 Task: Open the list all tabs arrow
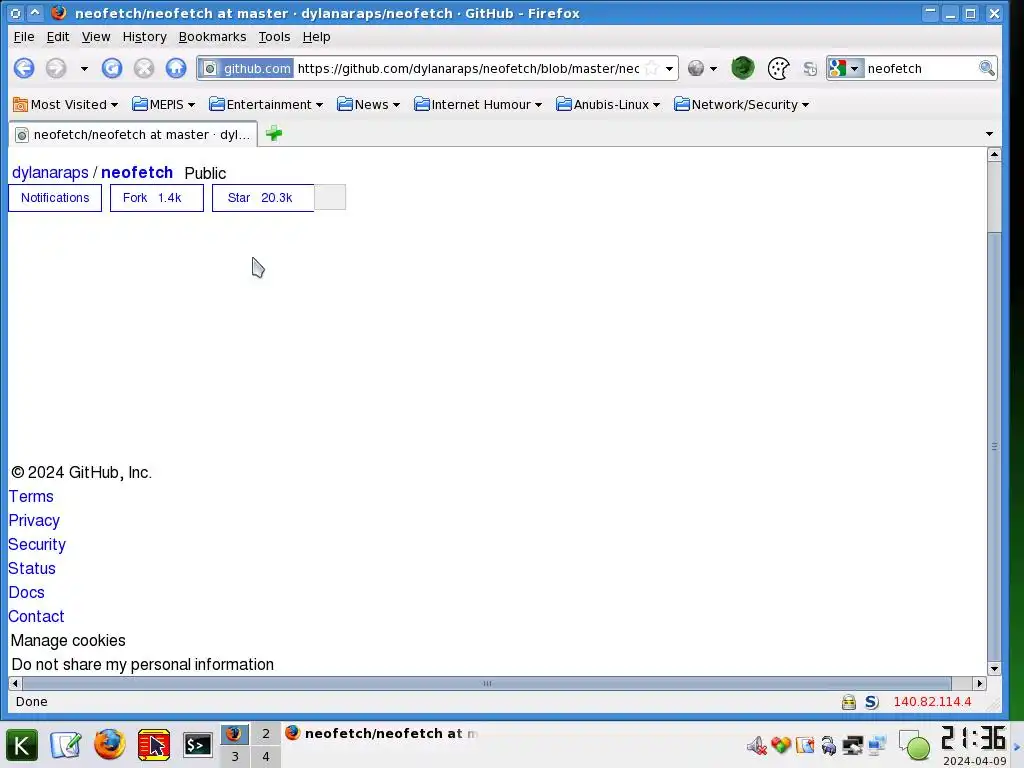[989, 134]
